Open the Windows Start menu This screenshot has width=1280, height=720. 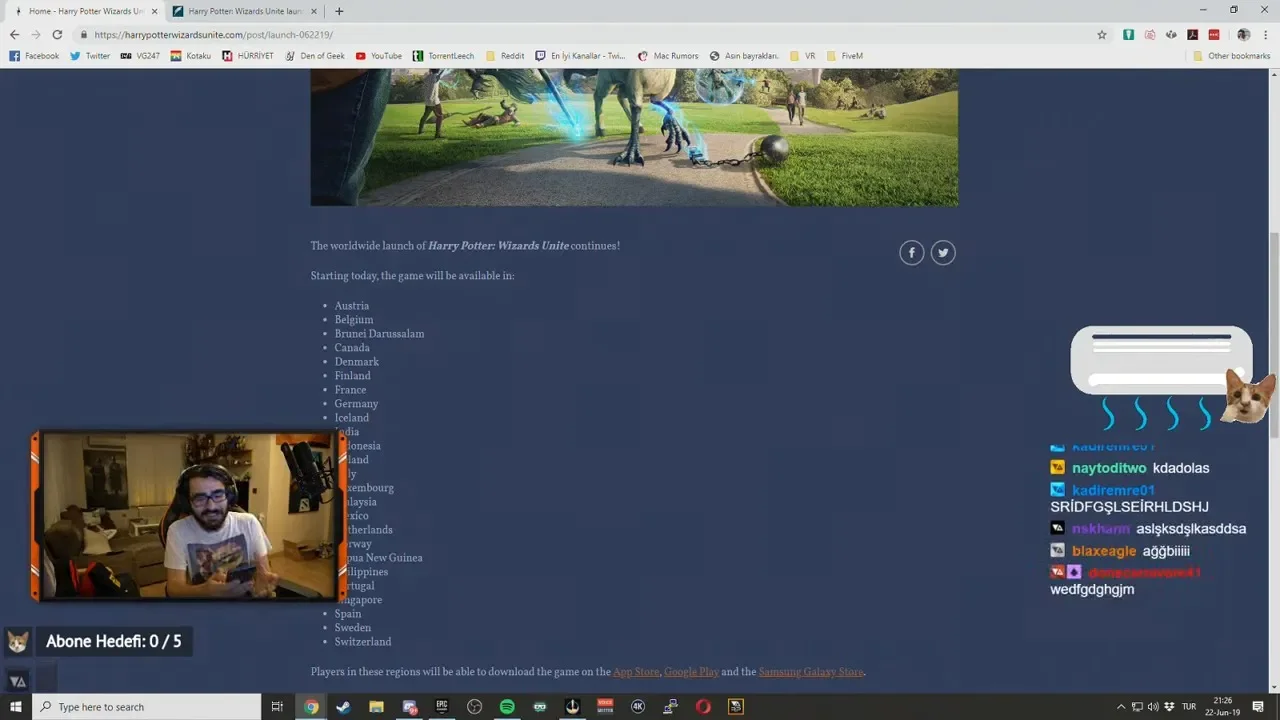click(x=16, y=706)
